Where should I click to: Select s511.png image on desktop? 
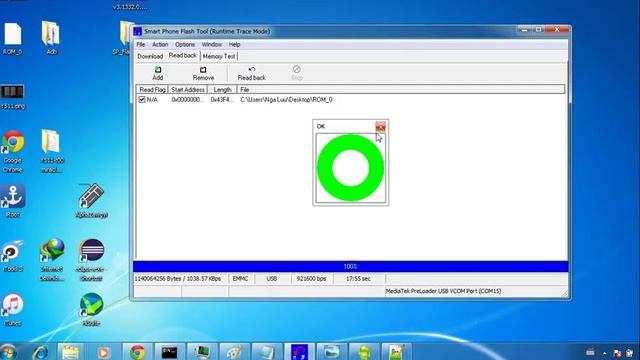click(13, 97)
